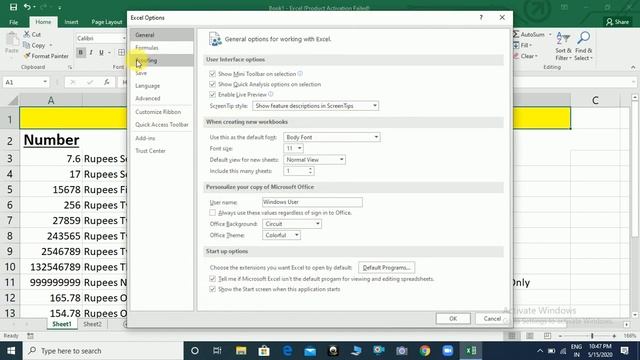The width and height of the screenshot is (640, 360).
Task: Launch Edge browser from taskbar
Action: pyautogui.click(x=287, y=351)
